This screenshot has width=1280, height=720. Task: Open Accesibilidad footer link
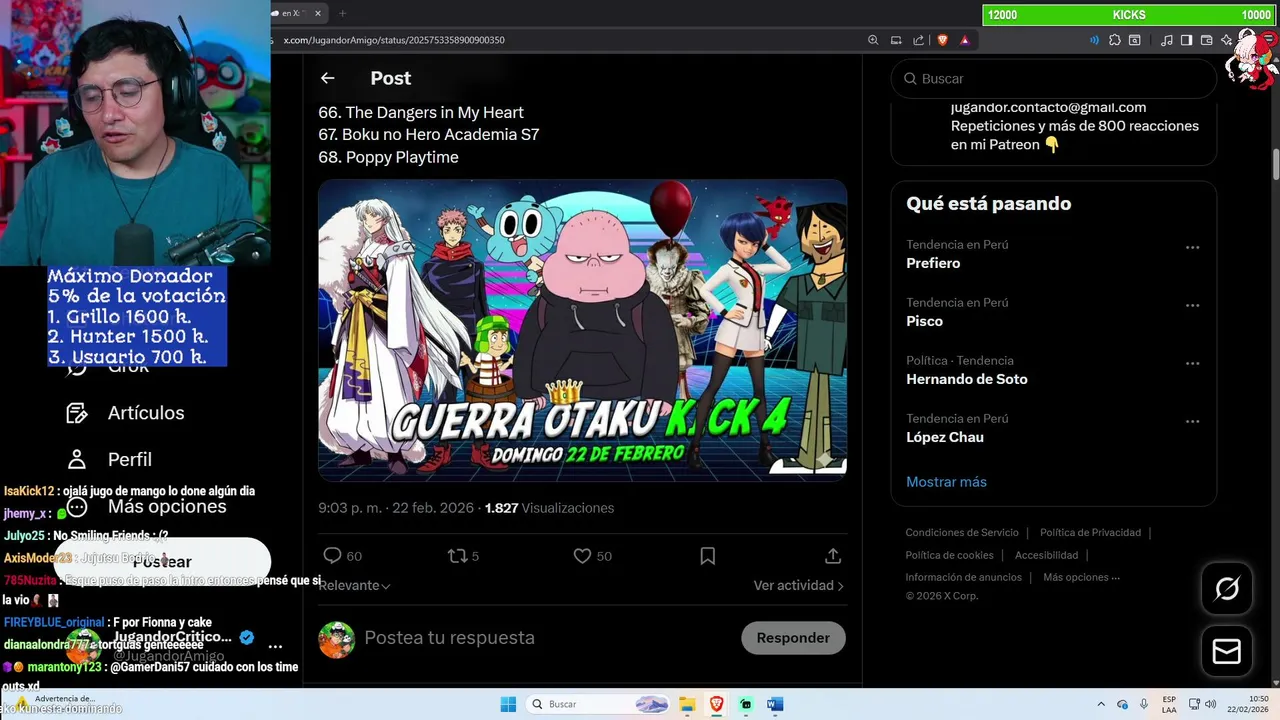click(1046, 555)
